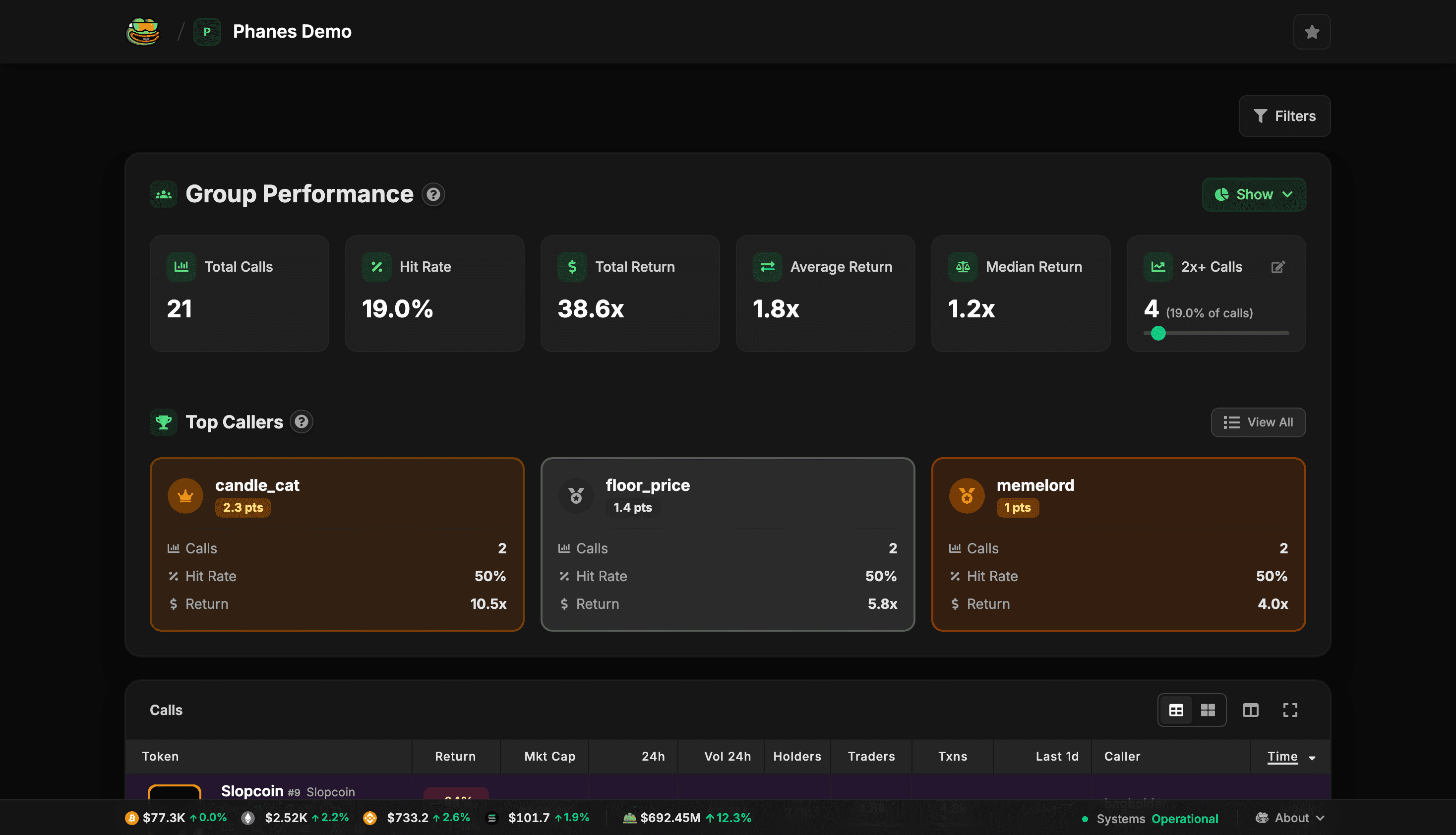Click the Hit Rate percent icon
Screen dimensions: 1456x835
point(377,267)
